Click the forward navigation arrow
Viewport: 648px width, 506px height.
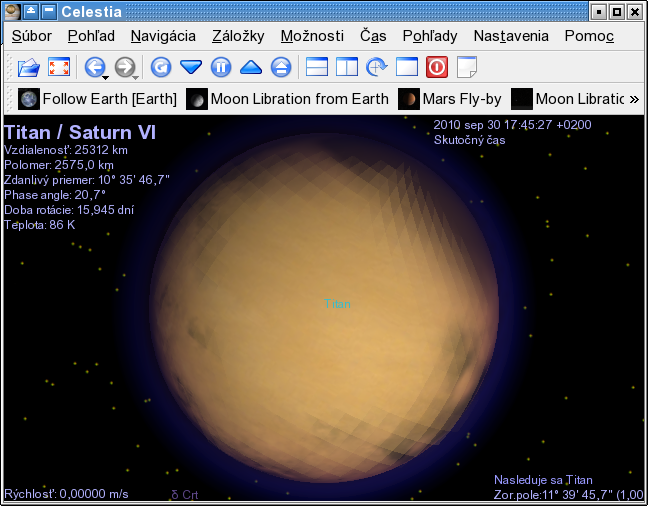125,68
